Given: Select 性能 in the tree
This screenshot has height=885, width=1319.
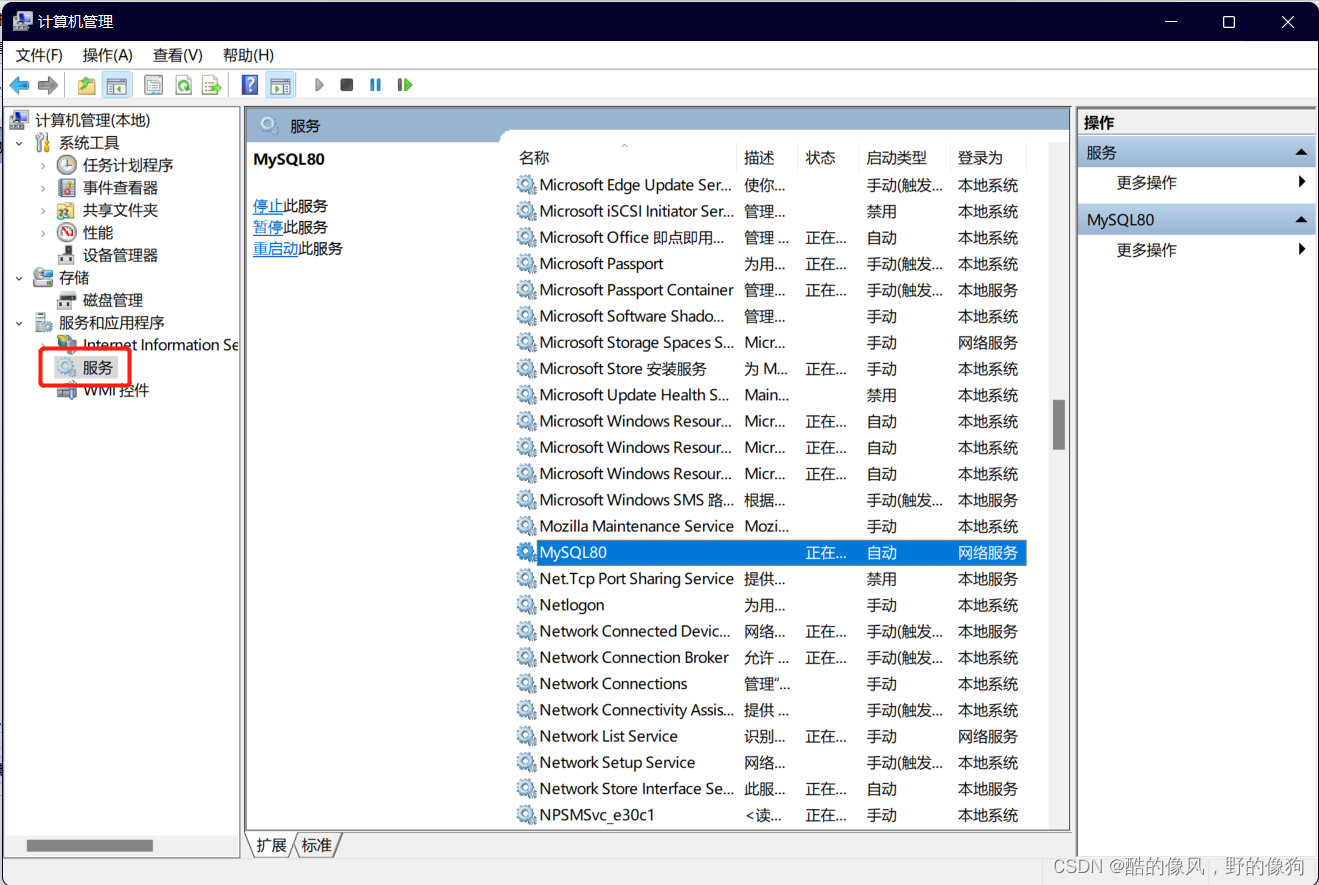Looking at the screenshot, I should tap(98, 233).
